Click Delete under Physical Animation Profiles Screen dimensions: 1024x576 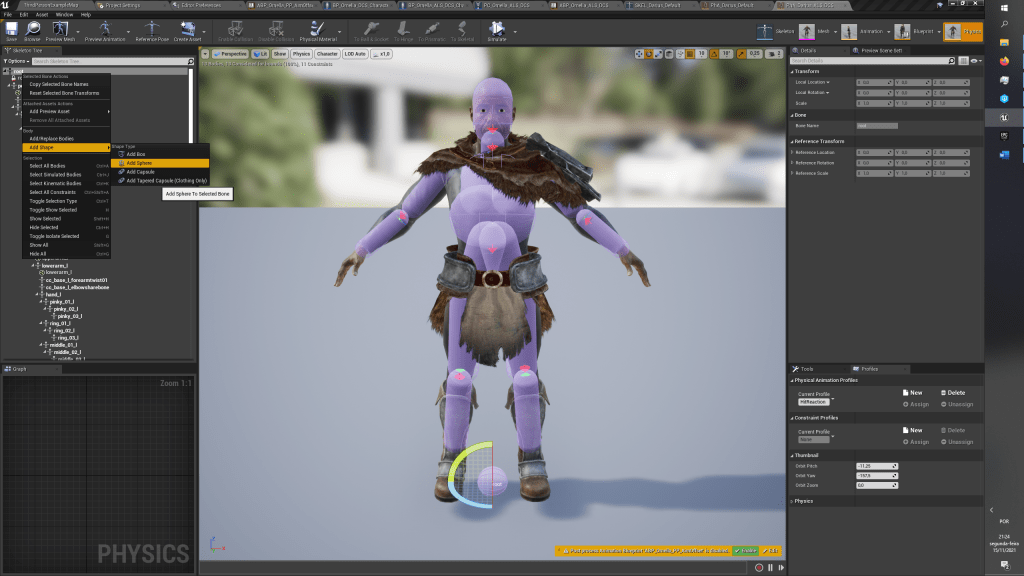(951, 393)
